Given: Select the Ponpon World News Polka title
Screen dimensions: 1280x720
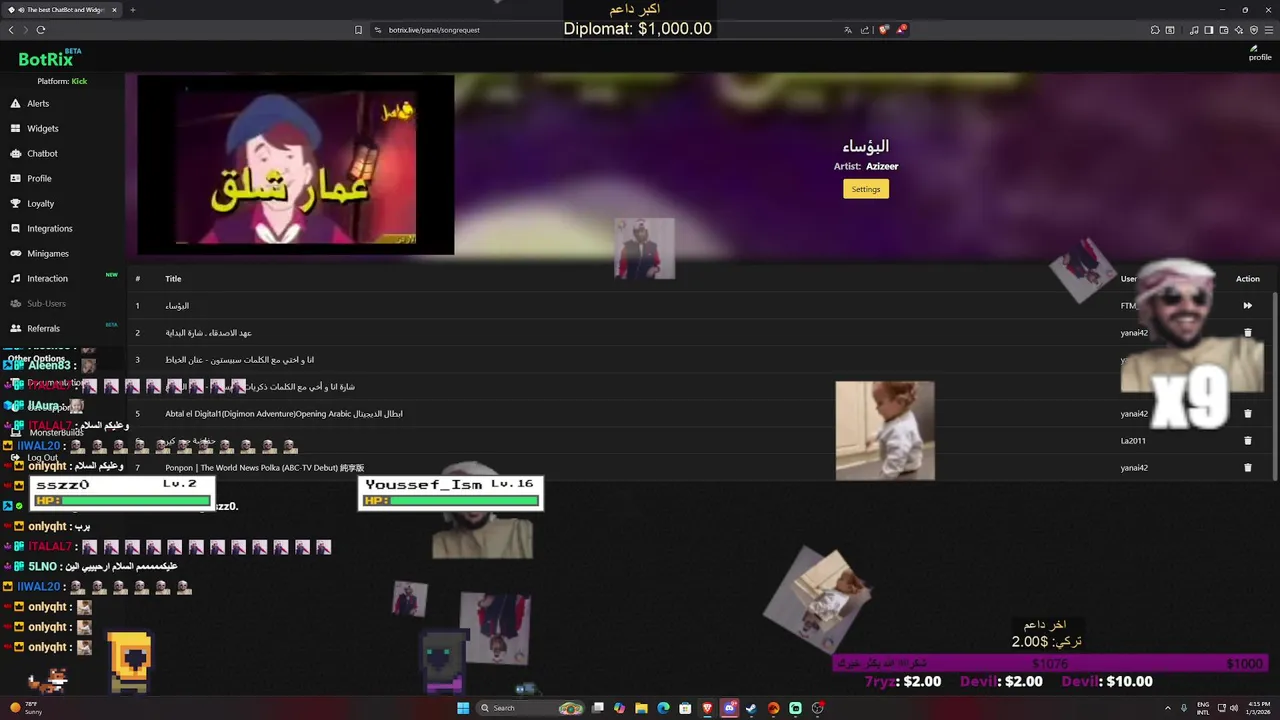Looking at the screenshot, I should 265,468.
